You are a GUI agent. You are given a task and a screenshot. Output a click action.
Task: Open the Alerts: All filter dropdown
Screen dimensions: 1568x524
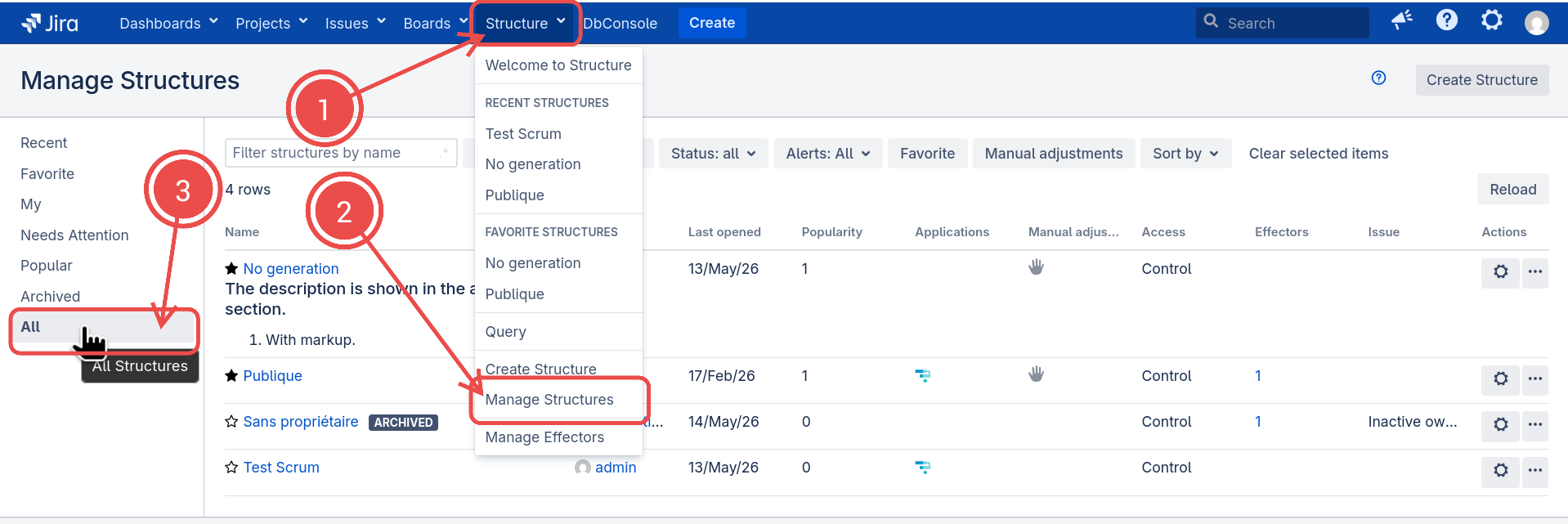828,154
